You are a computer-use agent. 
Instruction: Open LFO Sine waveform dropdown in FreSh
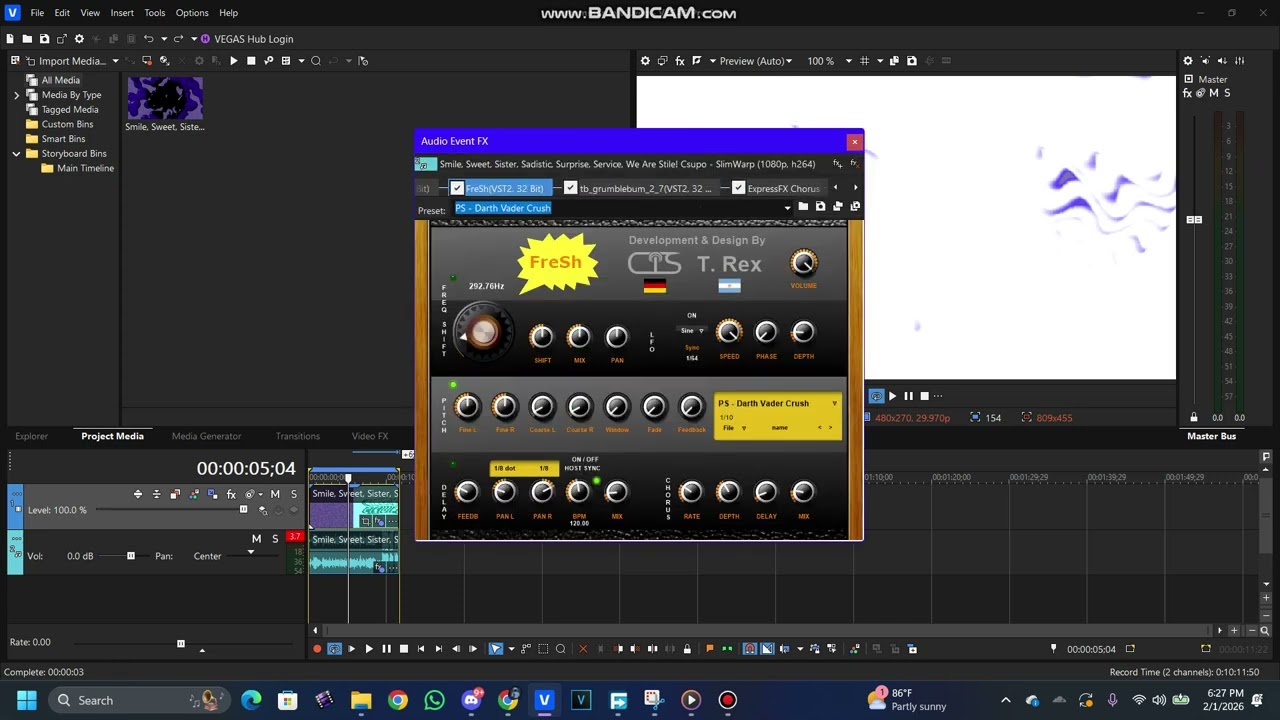click(x=691, y=330)
